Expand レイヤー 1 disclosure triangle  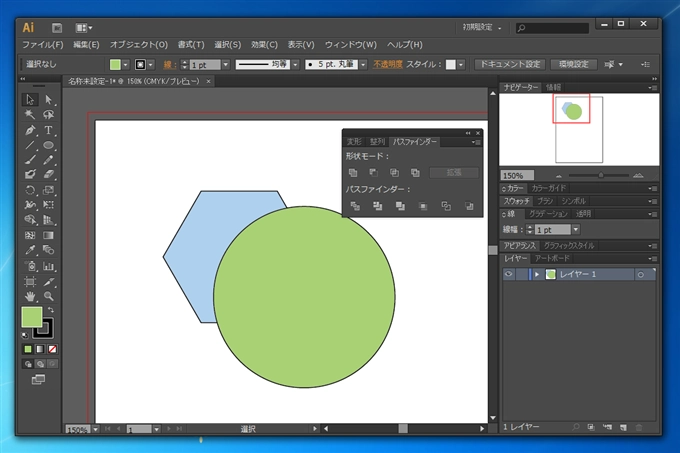click(x=537, y=274)
